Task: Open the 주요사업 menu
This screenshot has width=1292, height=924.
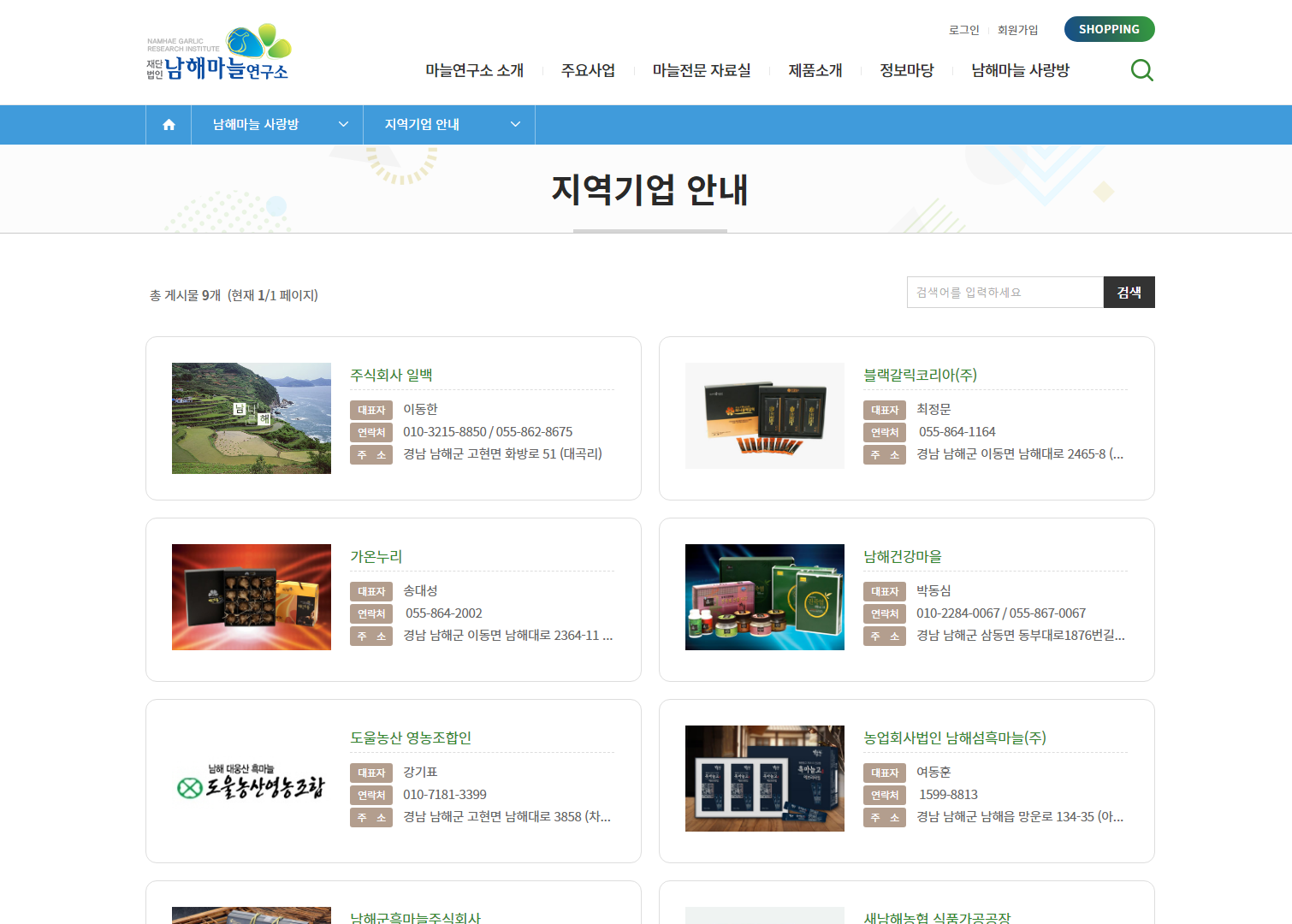Action: (589, 70)
